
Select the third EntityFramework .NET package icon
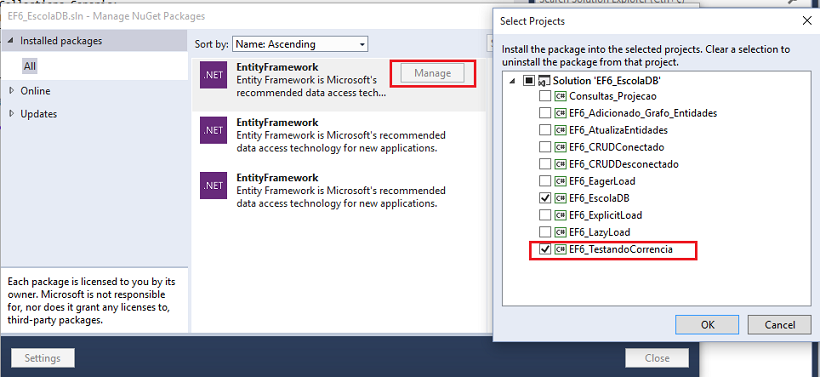tap(213, 186)
